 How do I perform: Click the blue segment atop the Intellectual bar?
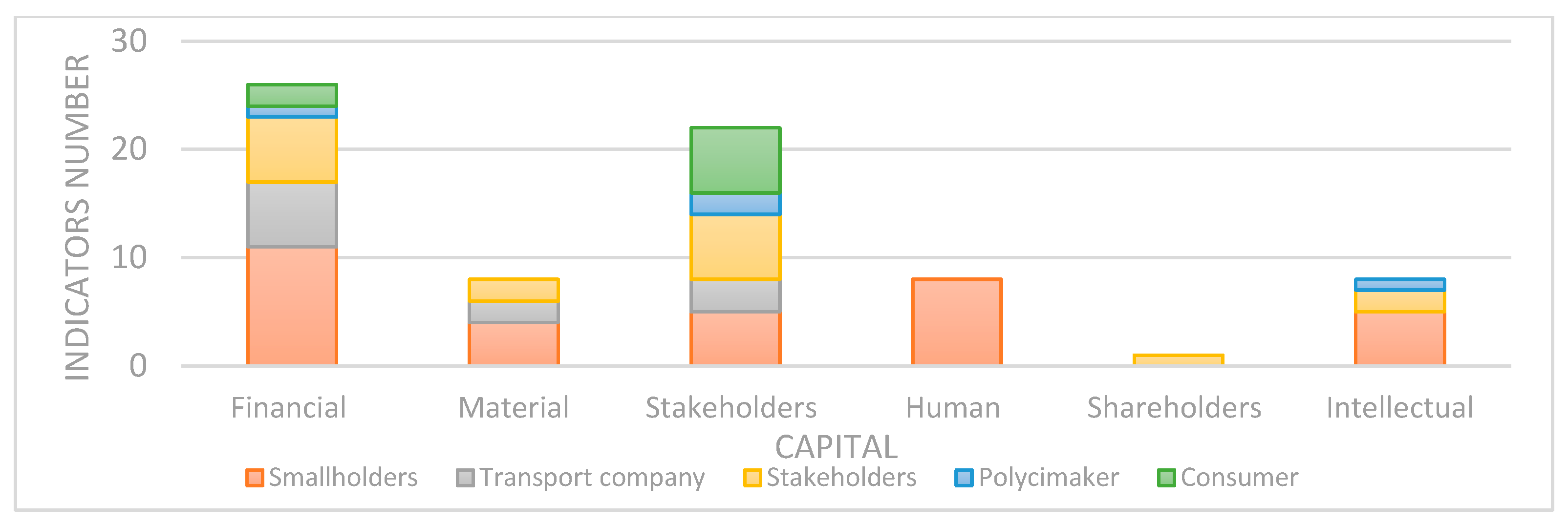[x=1400, y=285]
